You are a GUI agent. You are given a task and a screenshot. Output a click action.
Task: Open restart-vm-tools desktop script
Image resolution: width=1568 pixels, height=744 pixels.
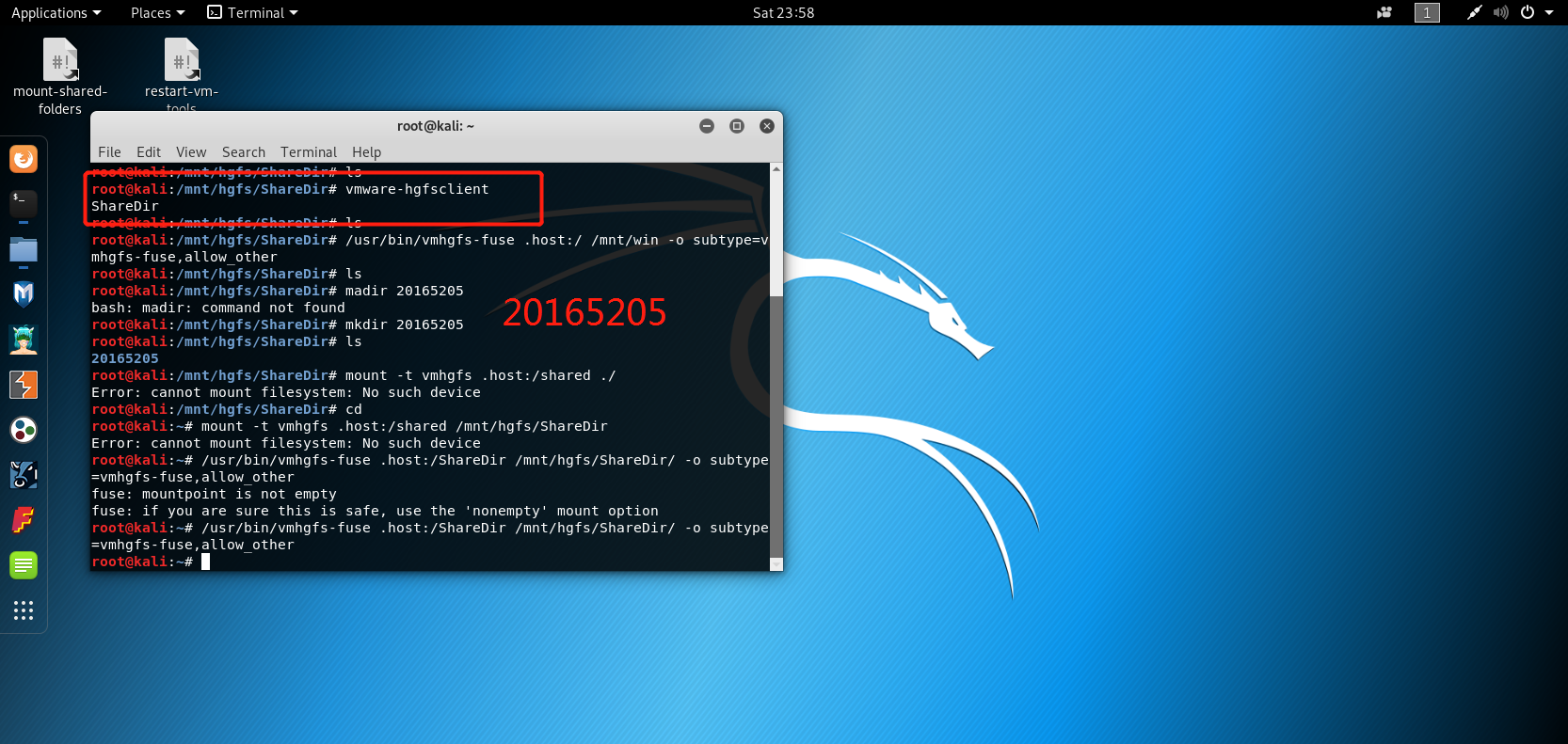tap(182, 74)
